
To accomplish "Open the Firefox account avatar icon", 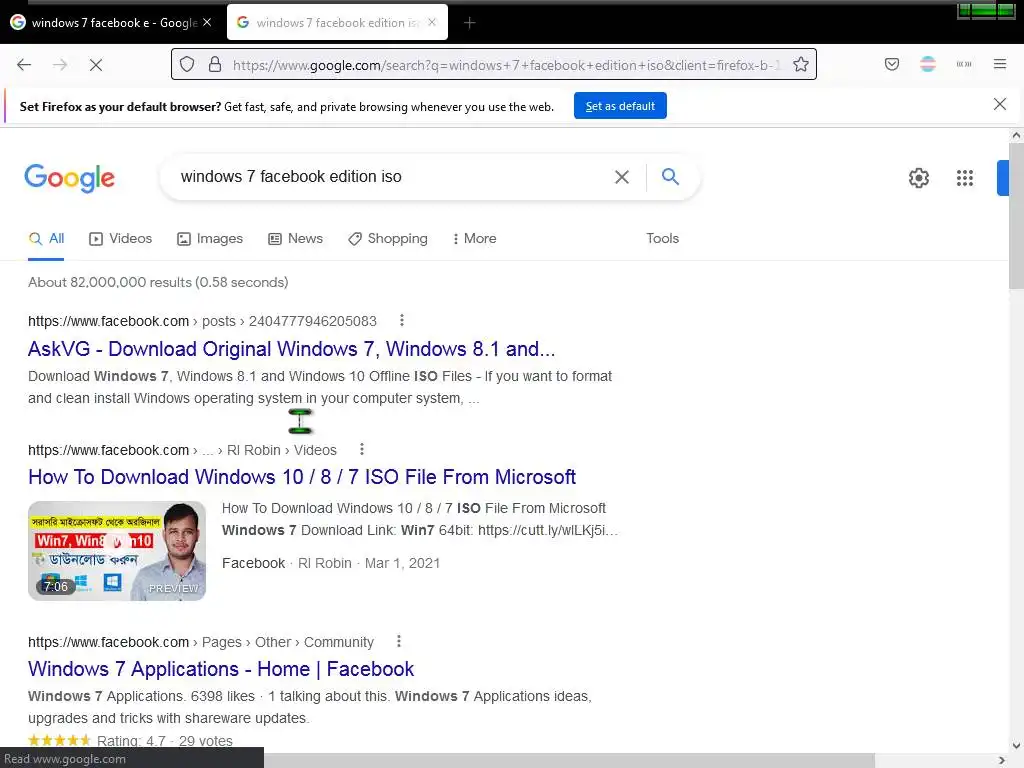I will click(928, 64).
